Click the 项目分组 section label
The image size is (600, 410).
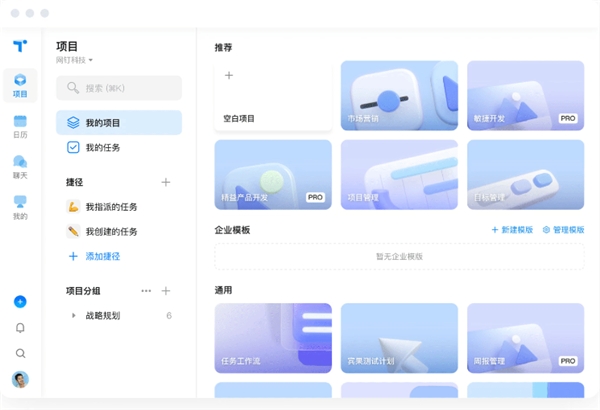[x=83, y=291]
